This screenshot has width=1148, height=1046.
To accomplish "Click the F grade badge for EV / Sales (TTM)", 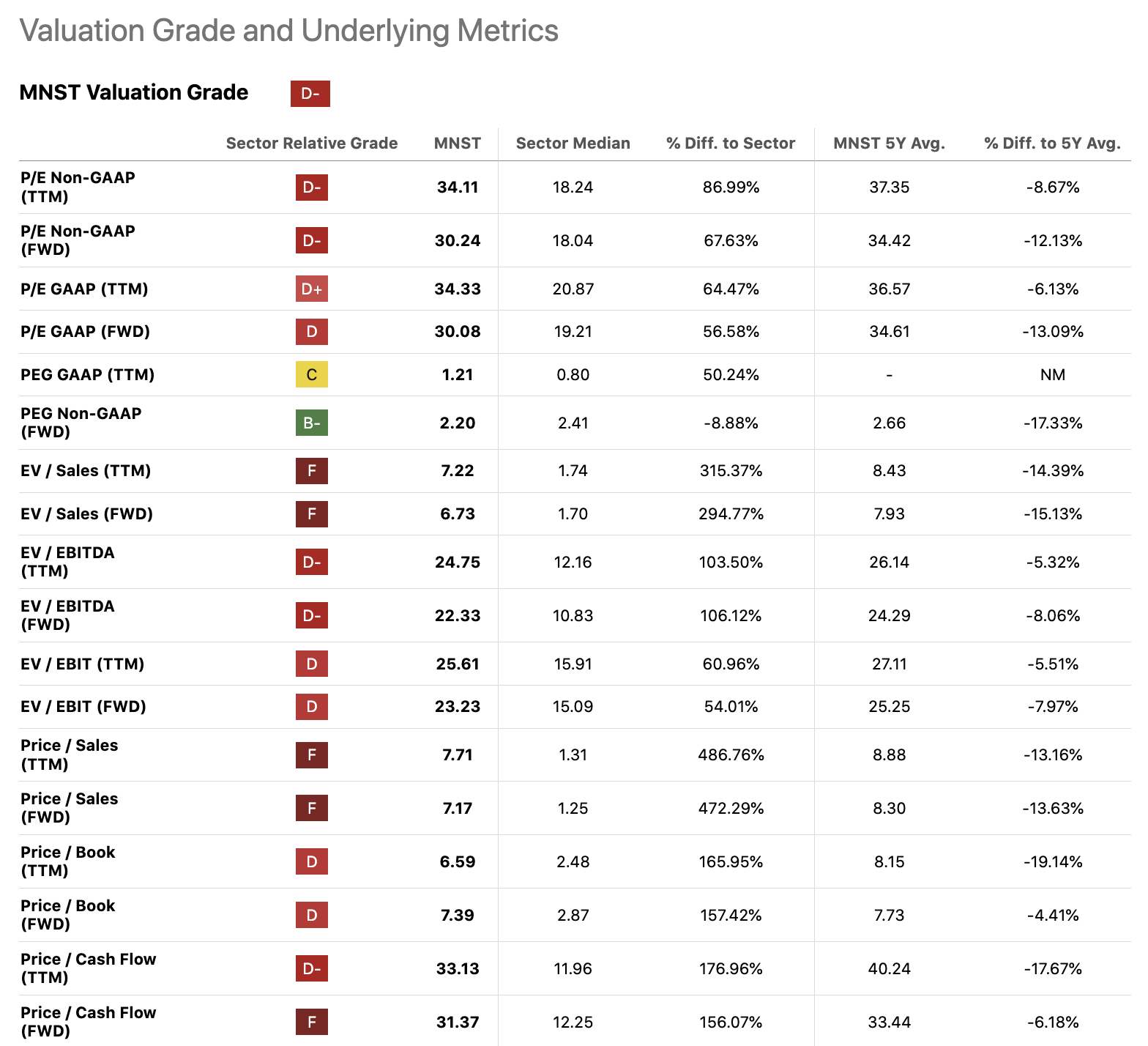I will (311, 470).
